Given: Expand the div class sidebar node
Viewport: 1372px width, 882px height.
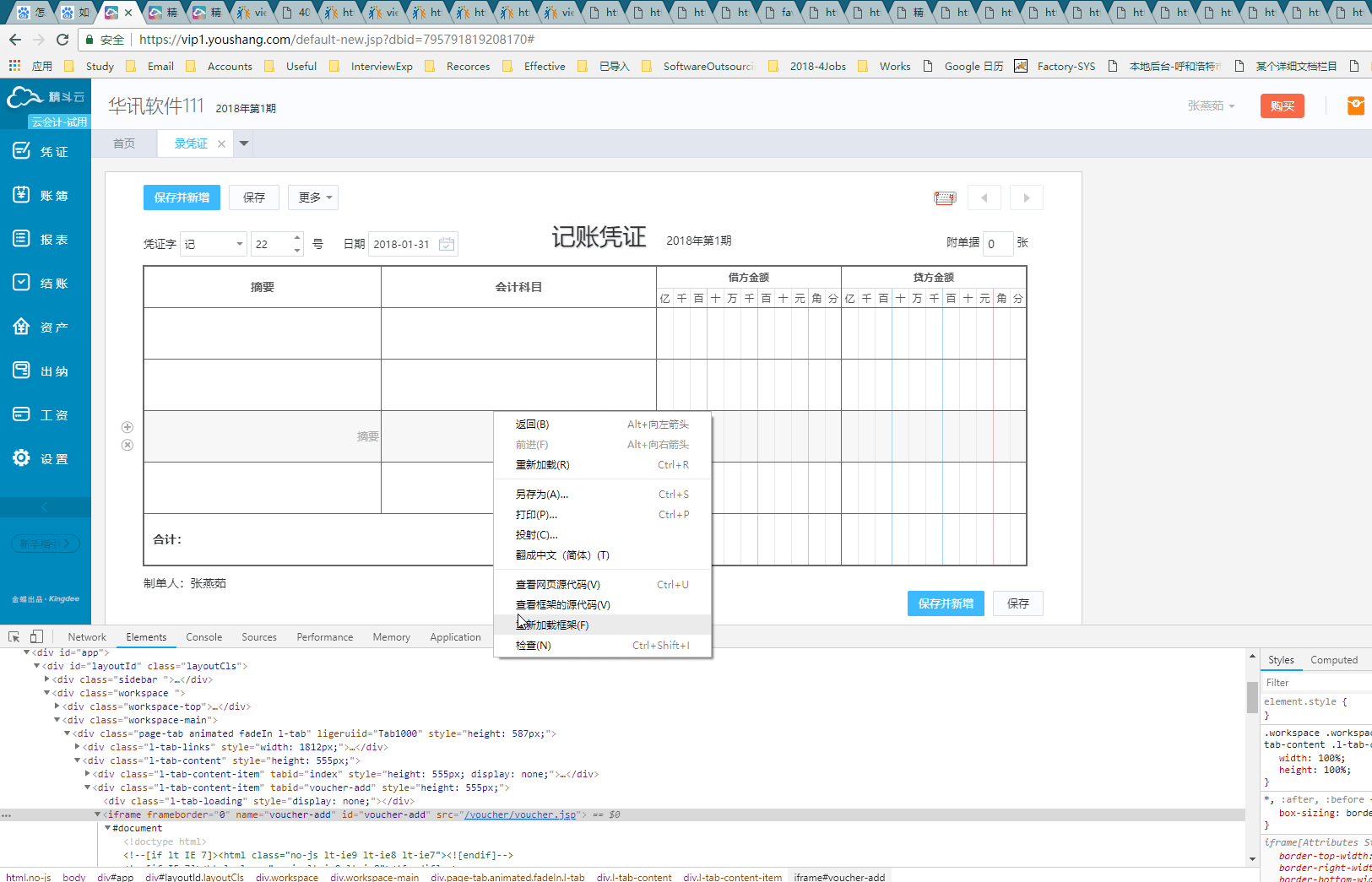Looking at the screenshot, I should coord(47,679).
